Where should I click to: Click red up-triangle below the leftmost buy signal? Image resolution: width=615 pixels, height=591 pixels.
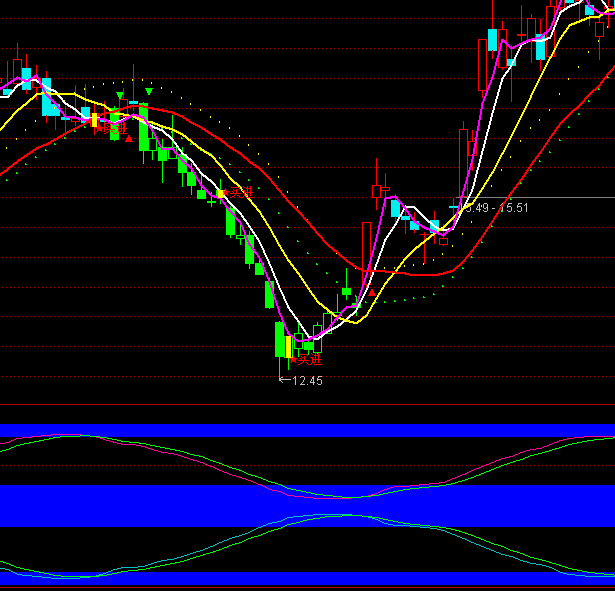pyautogui.click(x=128, y=138)
